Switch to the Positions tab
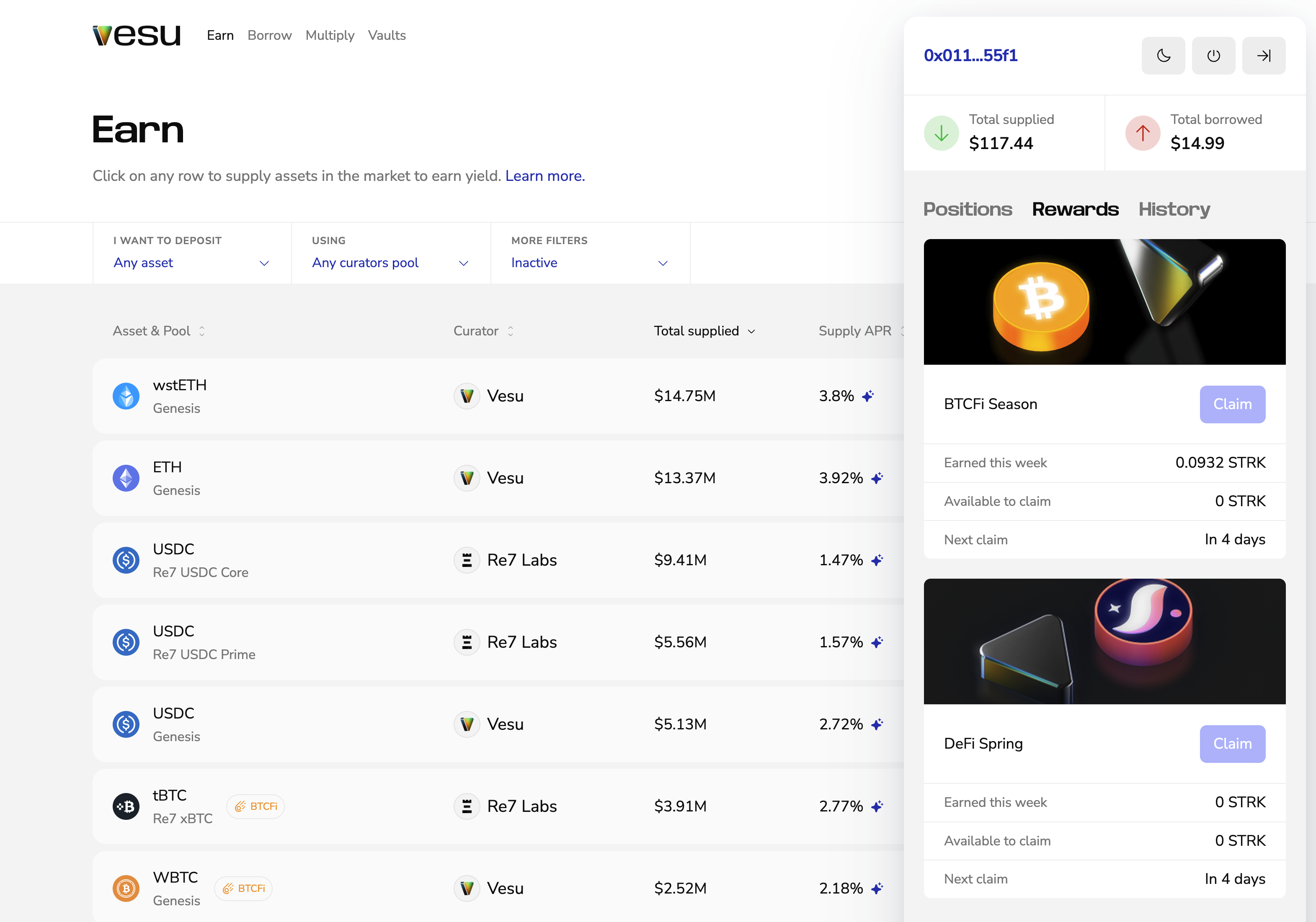The width and height of the screenshot is (1316, 922). pos(968,209)
